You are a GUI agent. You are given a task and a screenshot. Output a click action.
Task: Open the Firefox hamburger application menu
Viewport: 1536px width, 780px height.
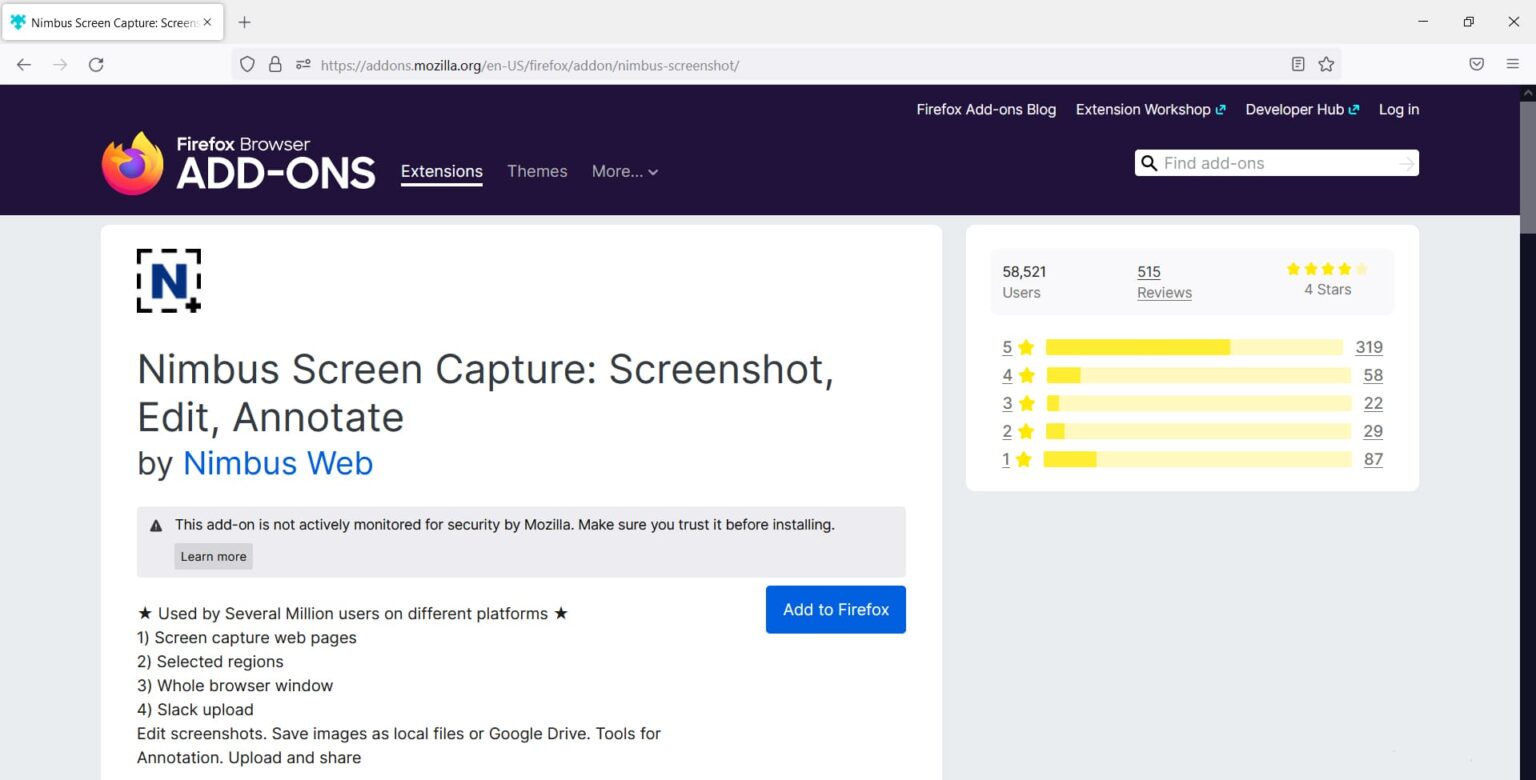click(x=1513, y=64)
